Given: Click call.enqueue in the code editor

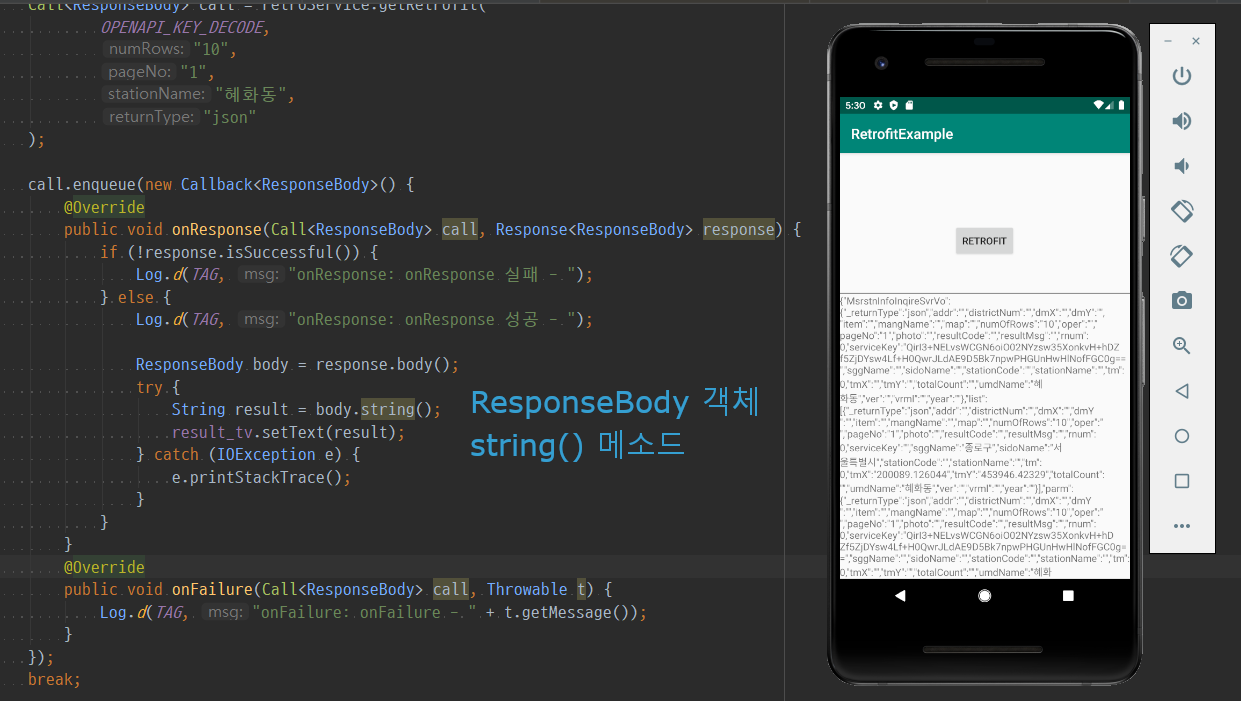Looking at the screenshot, I should [82, 185].
